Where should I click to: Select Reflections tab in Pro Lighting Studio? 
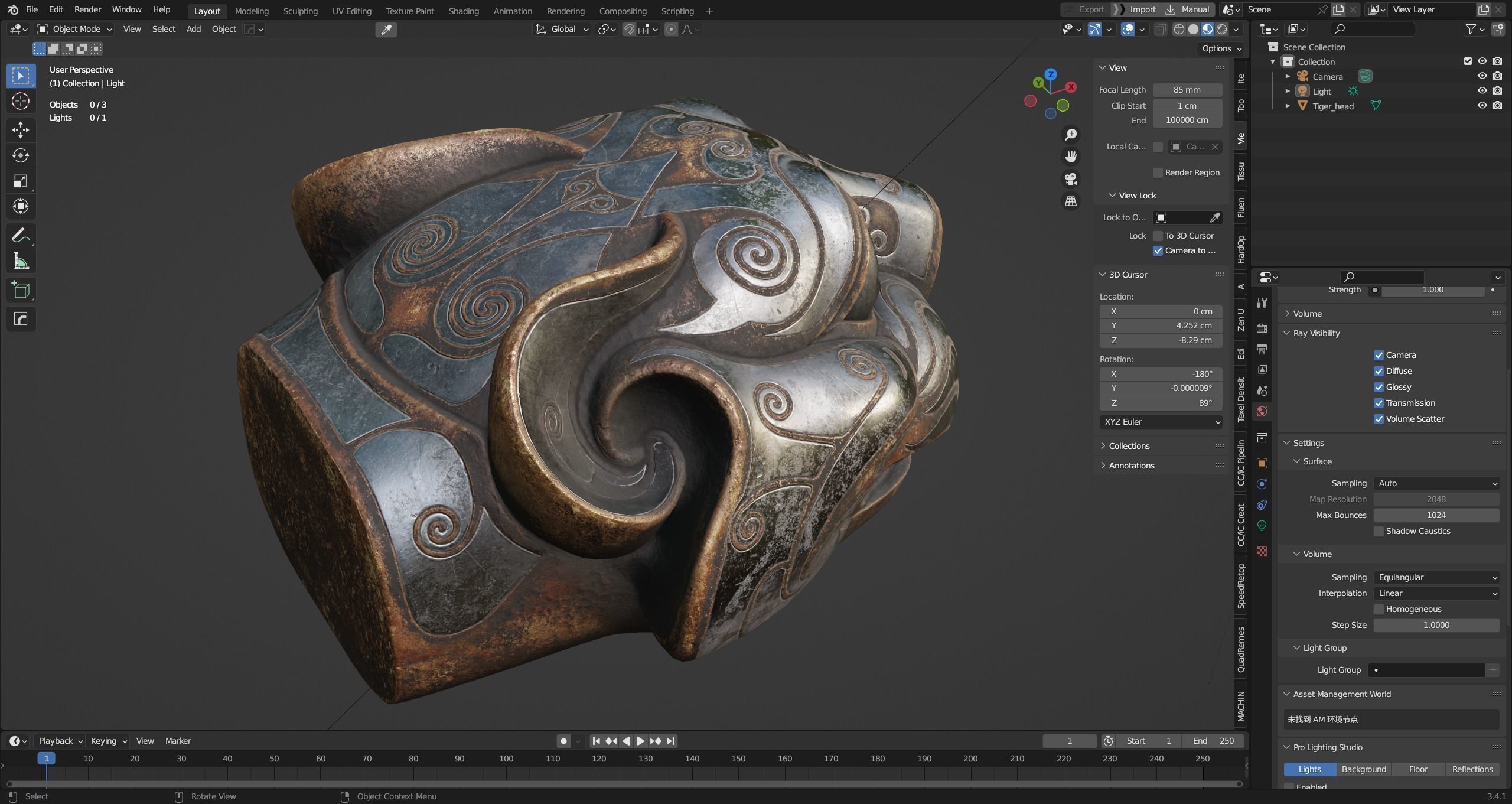1472,769
